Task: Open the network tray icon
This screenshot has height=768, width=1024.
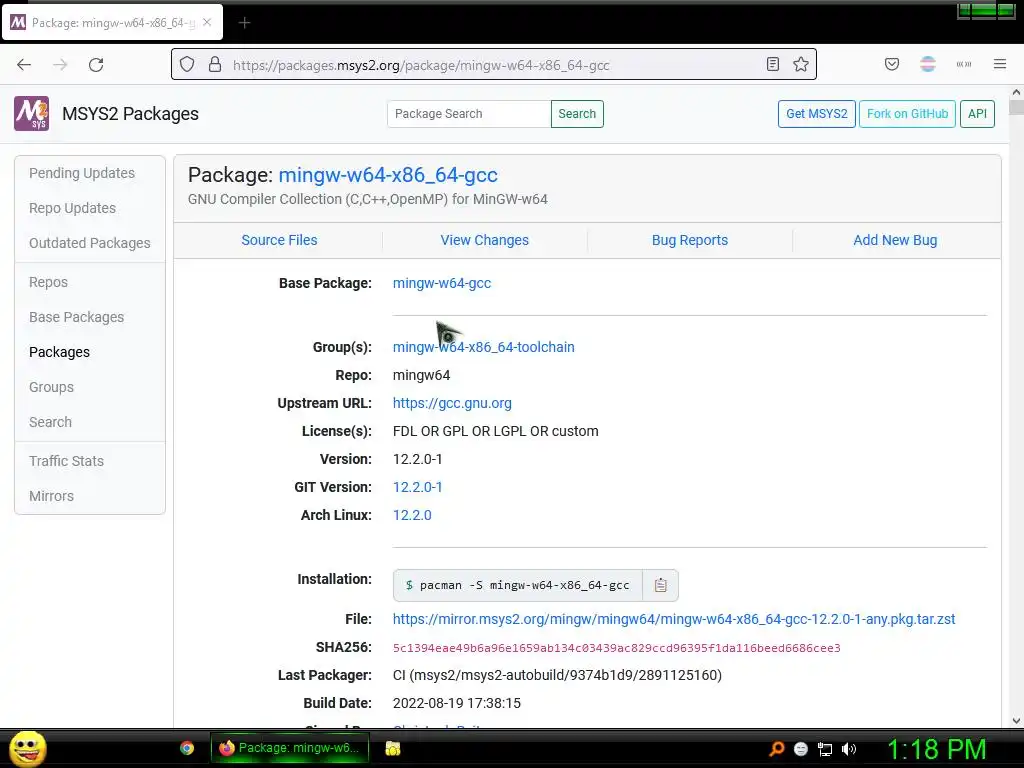Action: [825, 749]
